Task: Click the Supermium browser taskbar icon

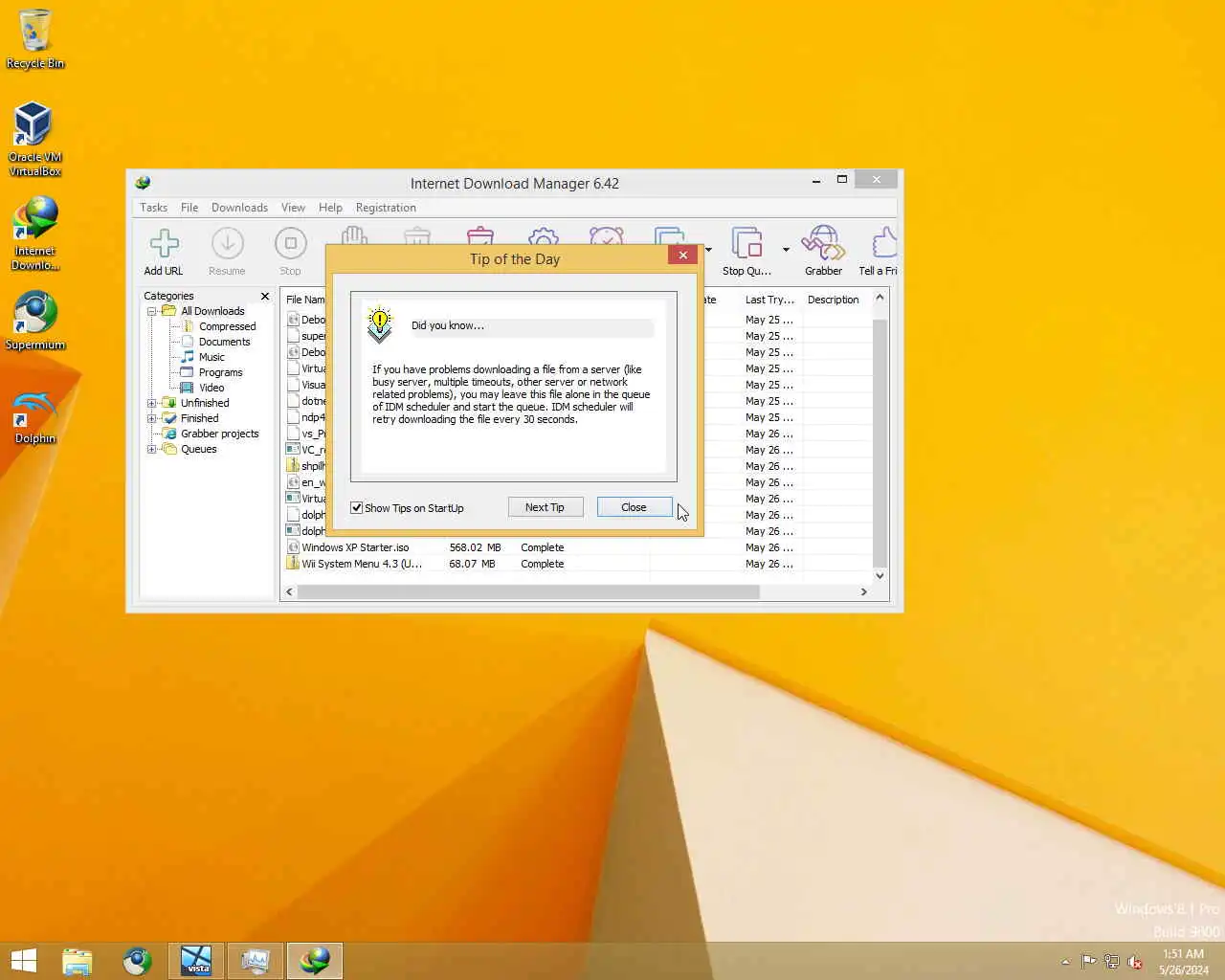Action: 137,961
